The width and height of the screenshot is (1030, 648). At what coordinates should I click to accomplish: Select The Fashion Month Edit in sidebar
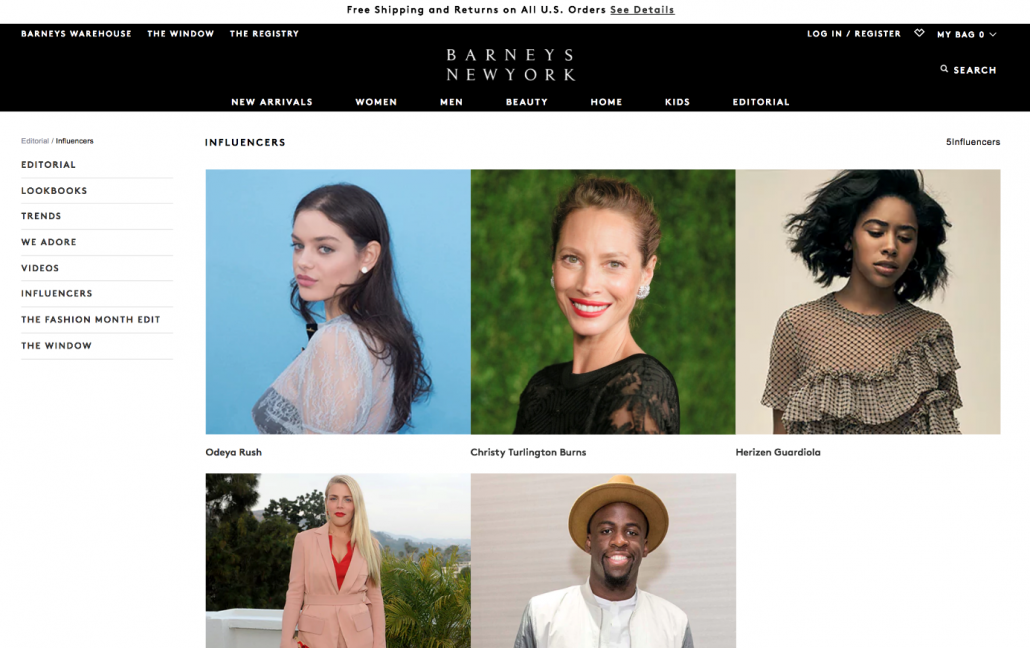[x=91, y=319]
